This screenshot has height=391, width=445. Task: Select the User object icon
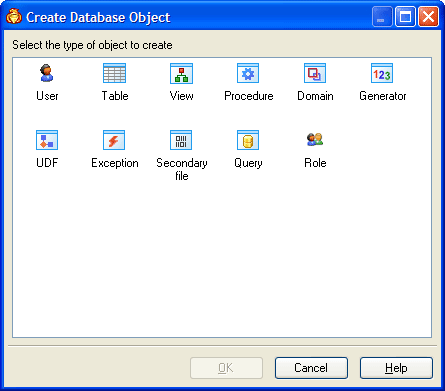[x=47, y=73]
